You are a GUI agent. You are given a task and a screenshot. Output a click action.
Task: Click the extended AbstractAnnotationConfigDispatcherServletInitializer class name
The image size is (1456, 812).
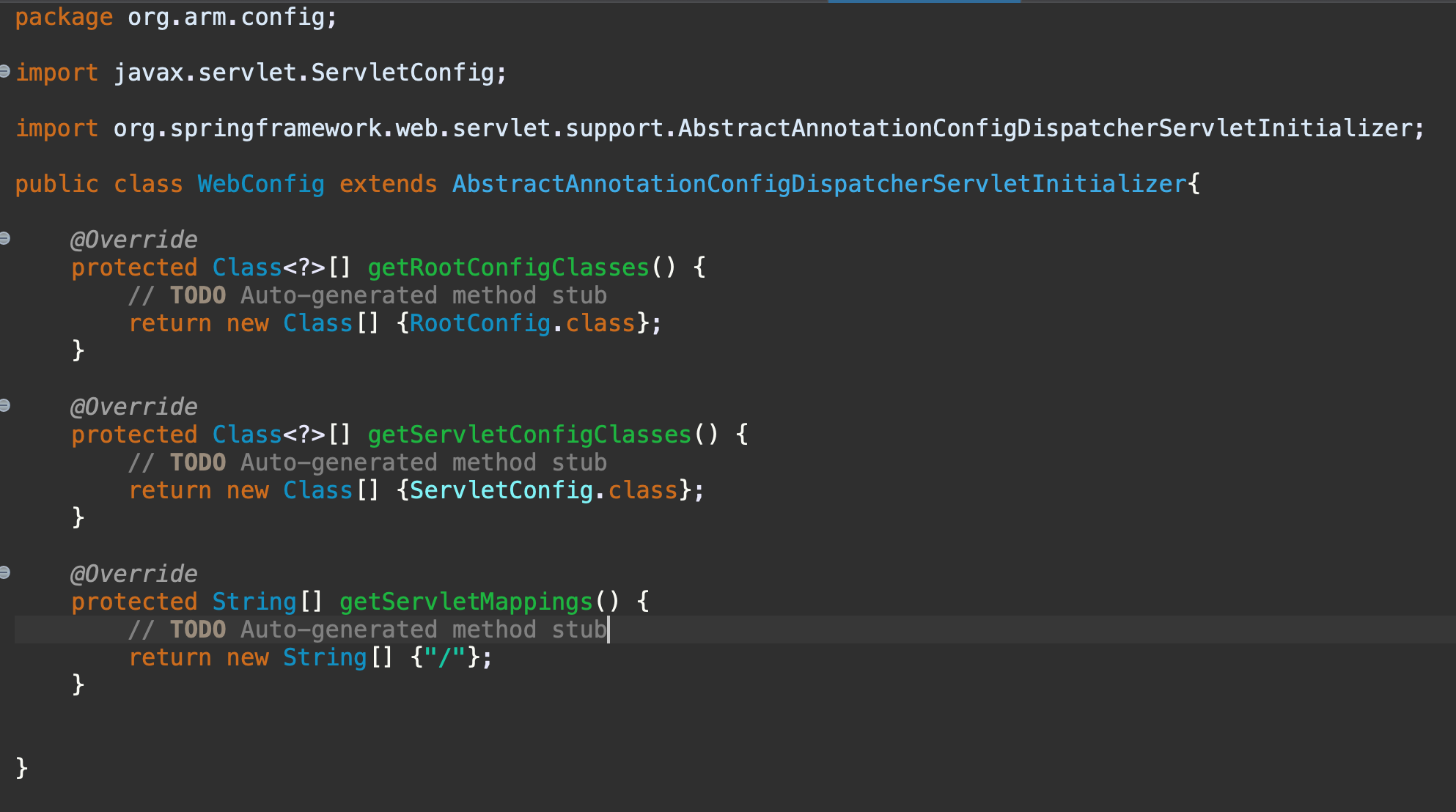click(819, 184)
